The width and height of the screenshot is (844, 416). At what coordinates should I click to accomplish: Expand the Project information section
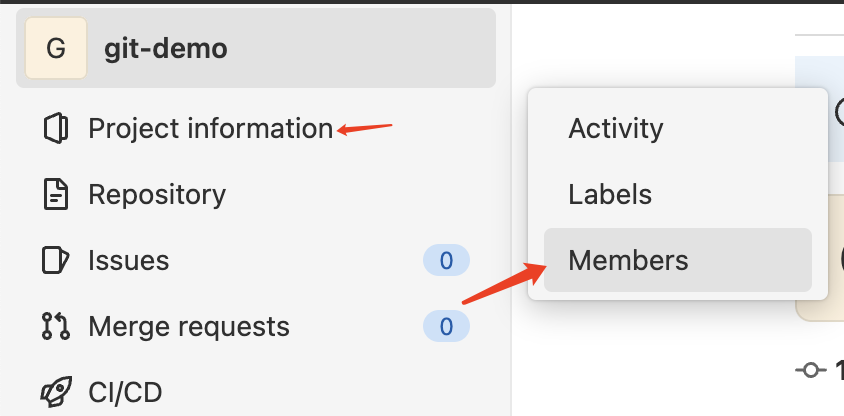[x=210, y=129]
